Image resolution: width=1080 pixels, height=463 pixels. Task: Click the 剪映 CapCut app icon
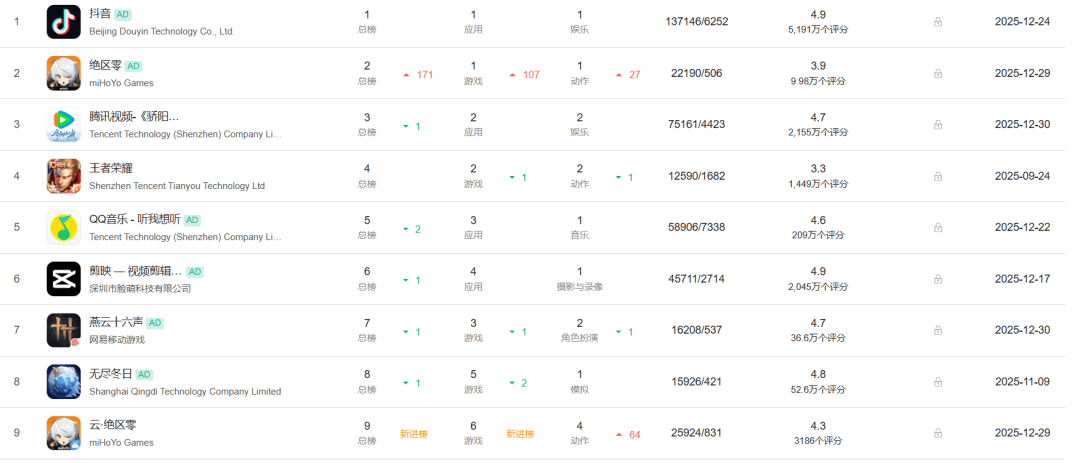pos(63,279)
